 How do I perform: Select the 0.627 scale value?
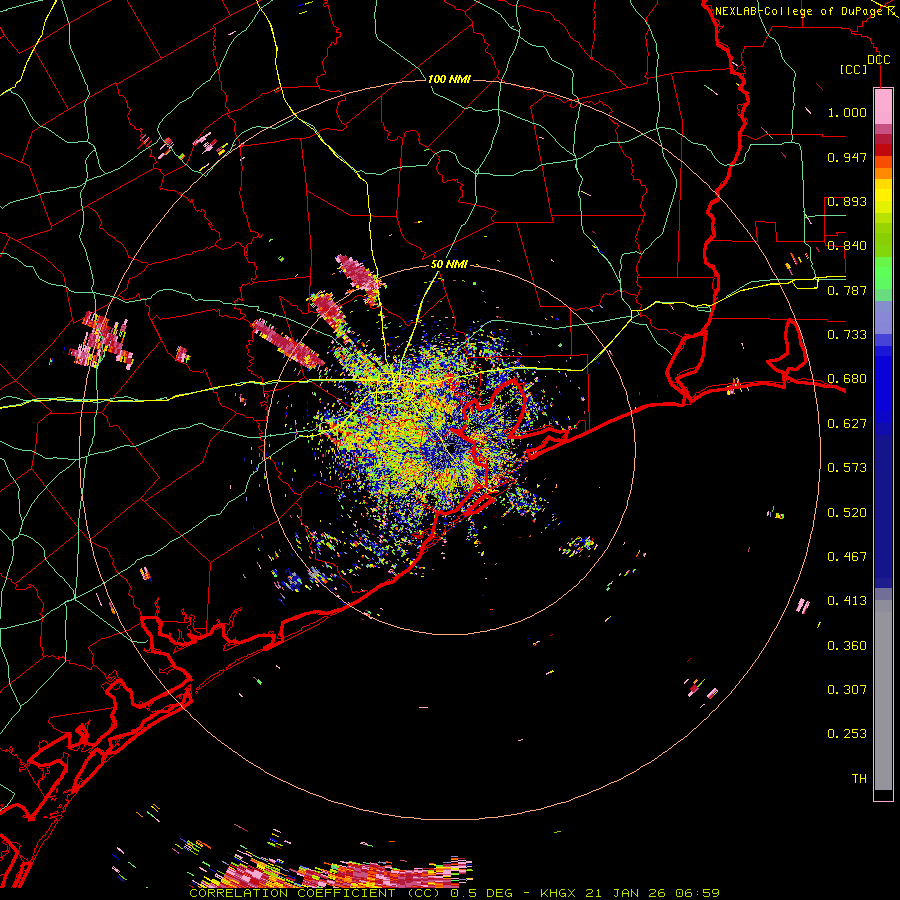847,424
